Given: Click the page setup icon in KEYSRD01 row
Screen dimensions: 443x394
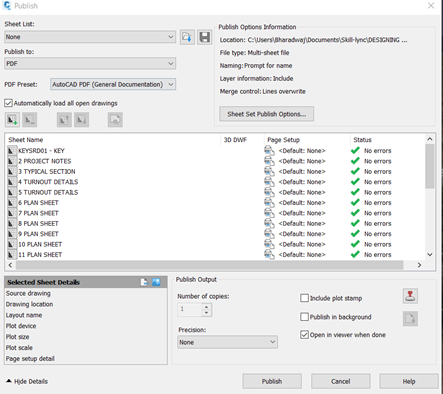Looking at the screenshot, I should pyautogui.click(x=269, y=151).
